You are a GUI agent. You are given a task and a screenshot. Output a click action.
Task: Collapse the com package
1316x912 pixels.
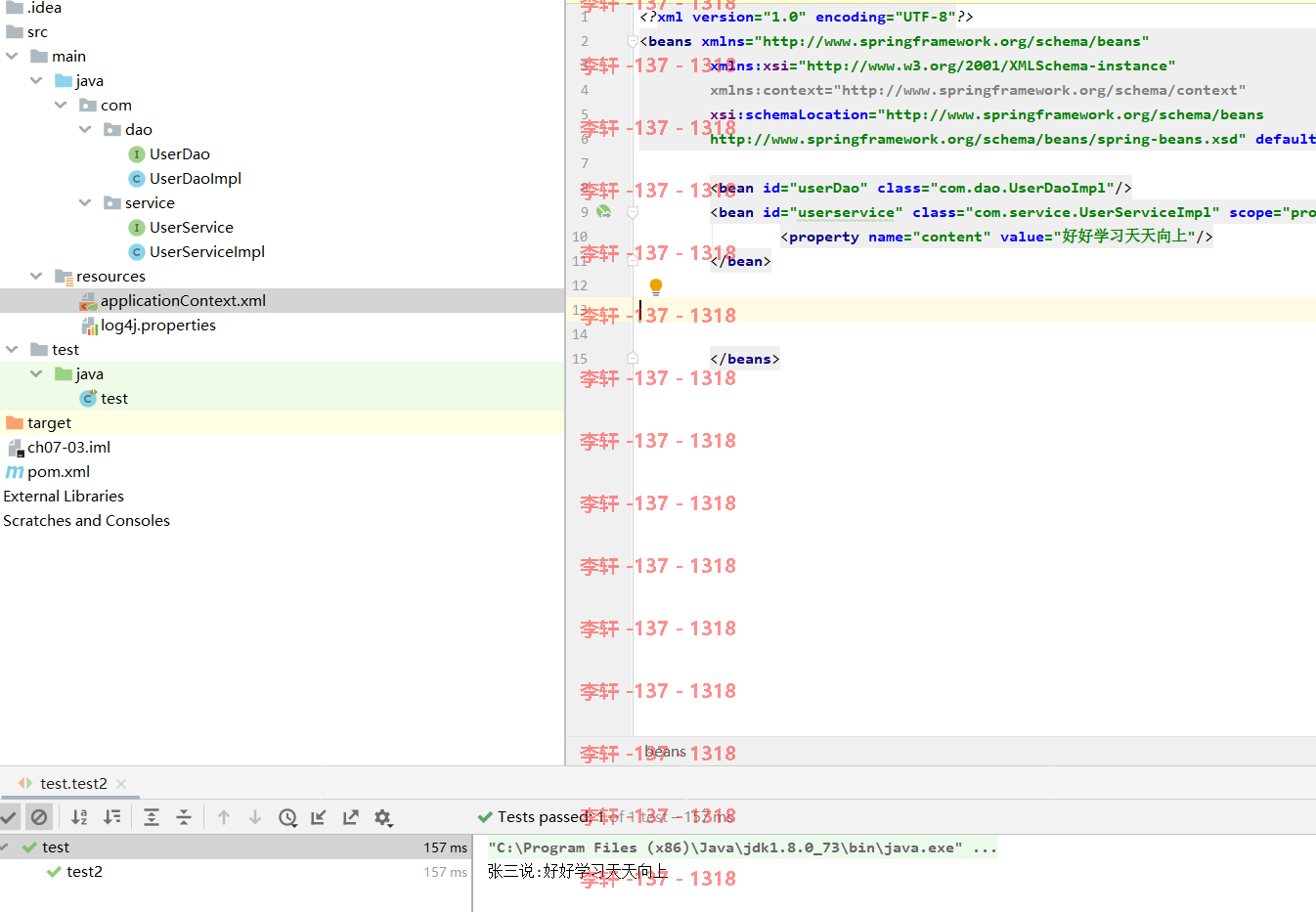61,106
